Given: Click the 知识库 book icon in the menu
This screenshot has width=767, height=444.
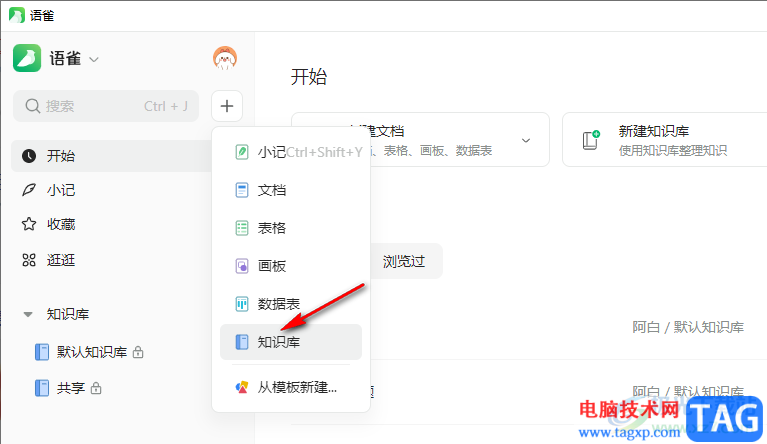Looking at the screenshot, I should click(242, 342).
